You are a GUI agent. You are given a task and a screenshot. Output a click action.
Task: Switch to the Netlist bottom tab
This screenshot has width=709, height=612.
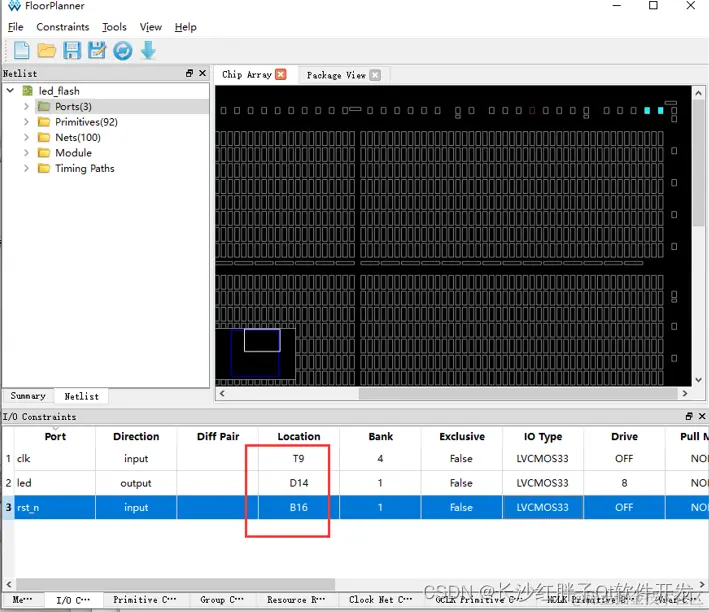[81, 396]
